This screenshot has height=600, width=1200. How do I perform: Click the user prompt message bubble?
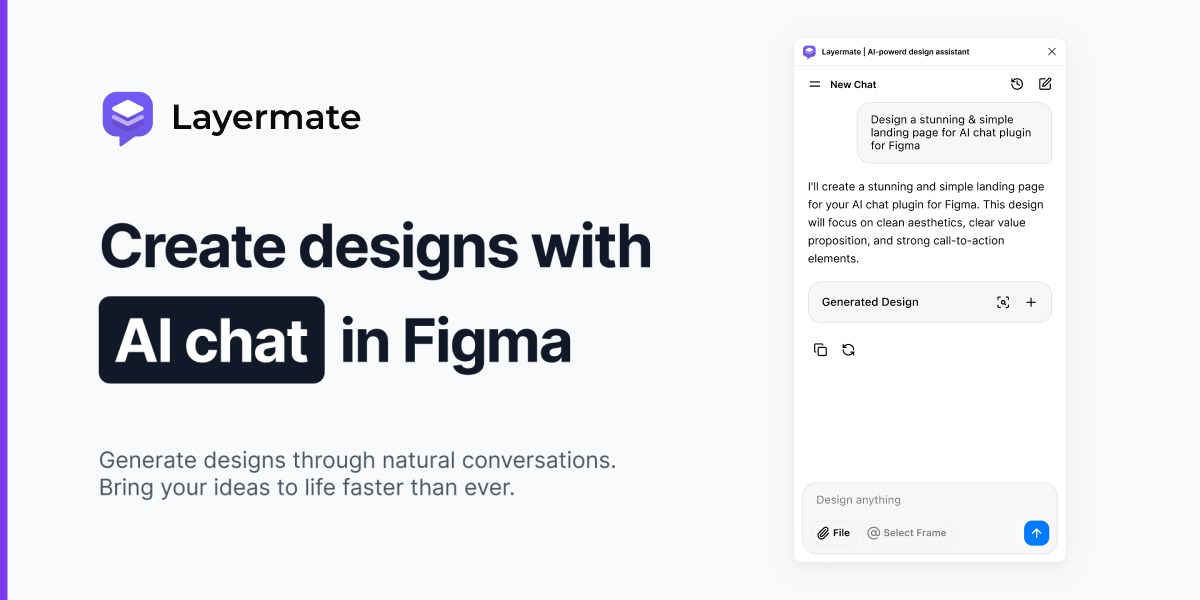[954, 132]
